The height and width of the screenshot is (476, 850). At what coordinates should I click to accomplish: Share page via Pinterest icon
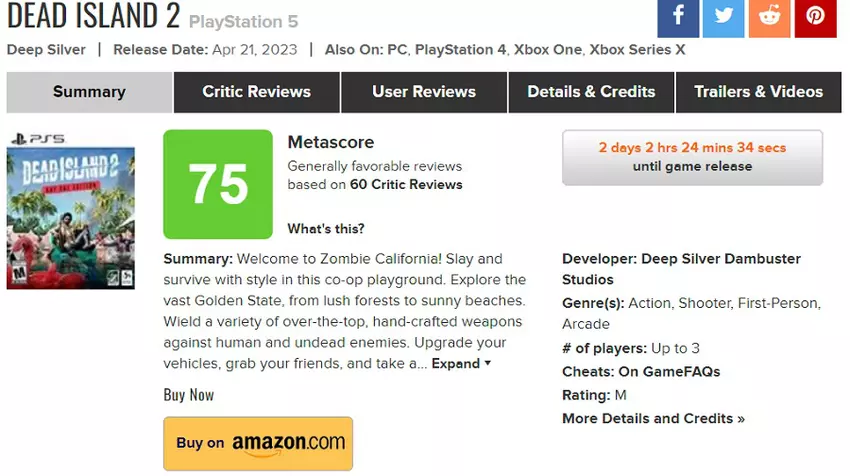pos(815,17)
